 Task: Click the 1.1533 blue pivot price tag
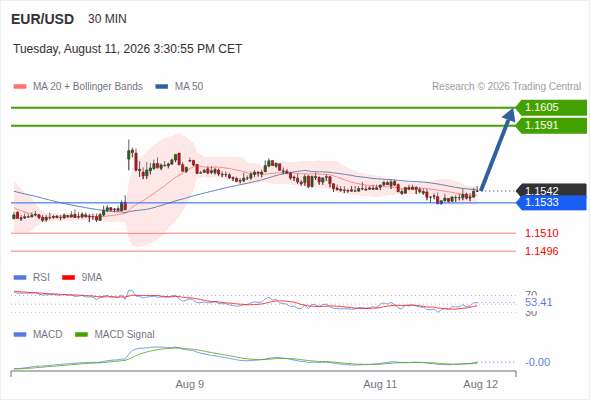tap(551, 202)
